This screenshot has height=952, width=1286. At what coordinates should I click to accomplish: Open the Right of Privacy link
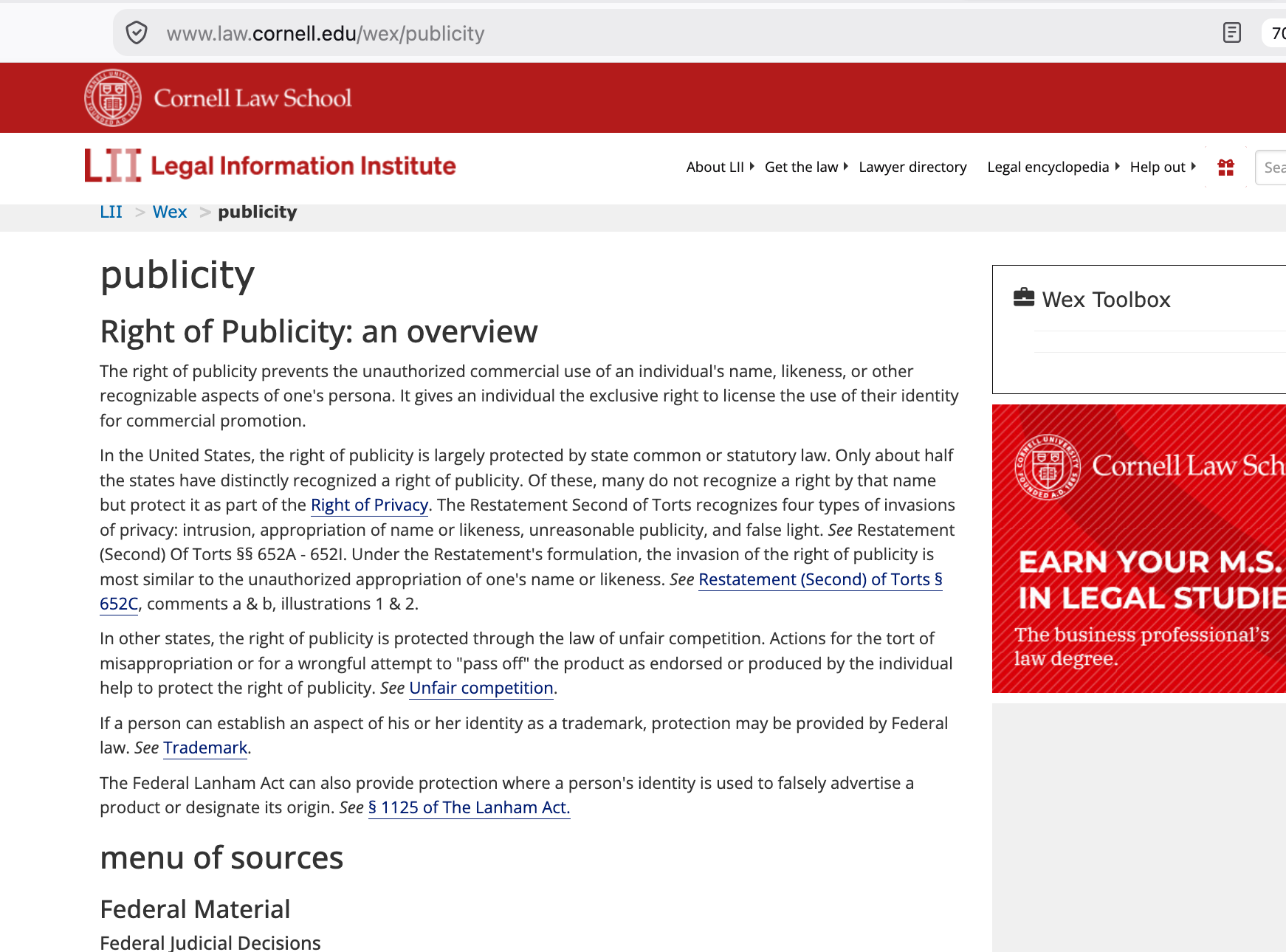tap(369, 505)
